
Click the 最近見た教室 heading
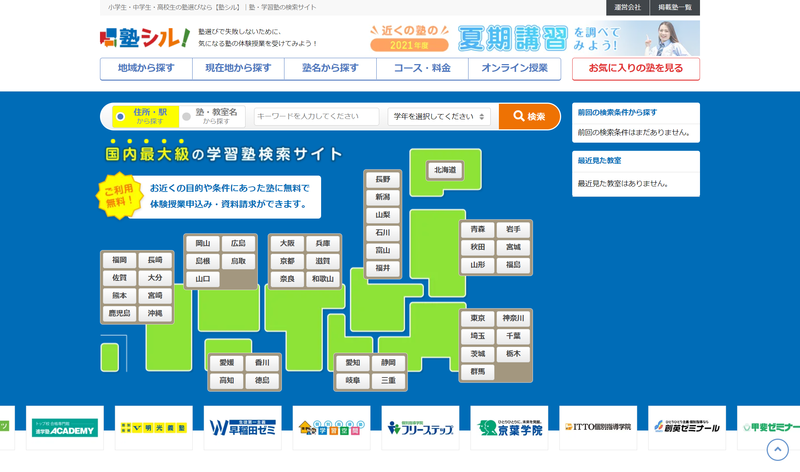[x=599, y=161]
